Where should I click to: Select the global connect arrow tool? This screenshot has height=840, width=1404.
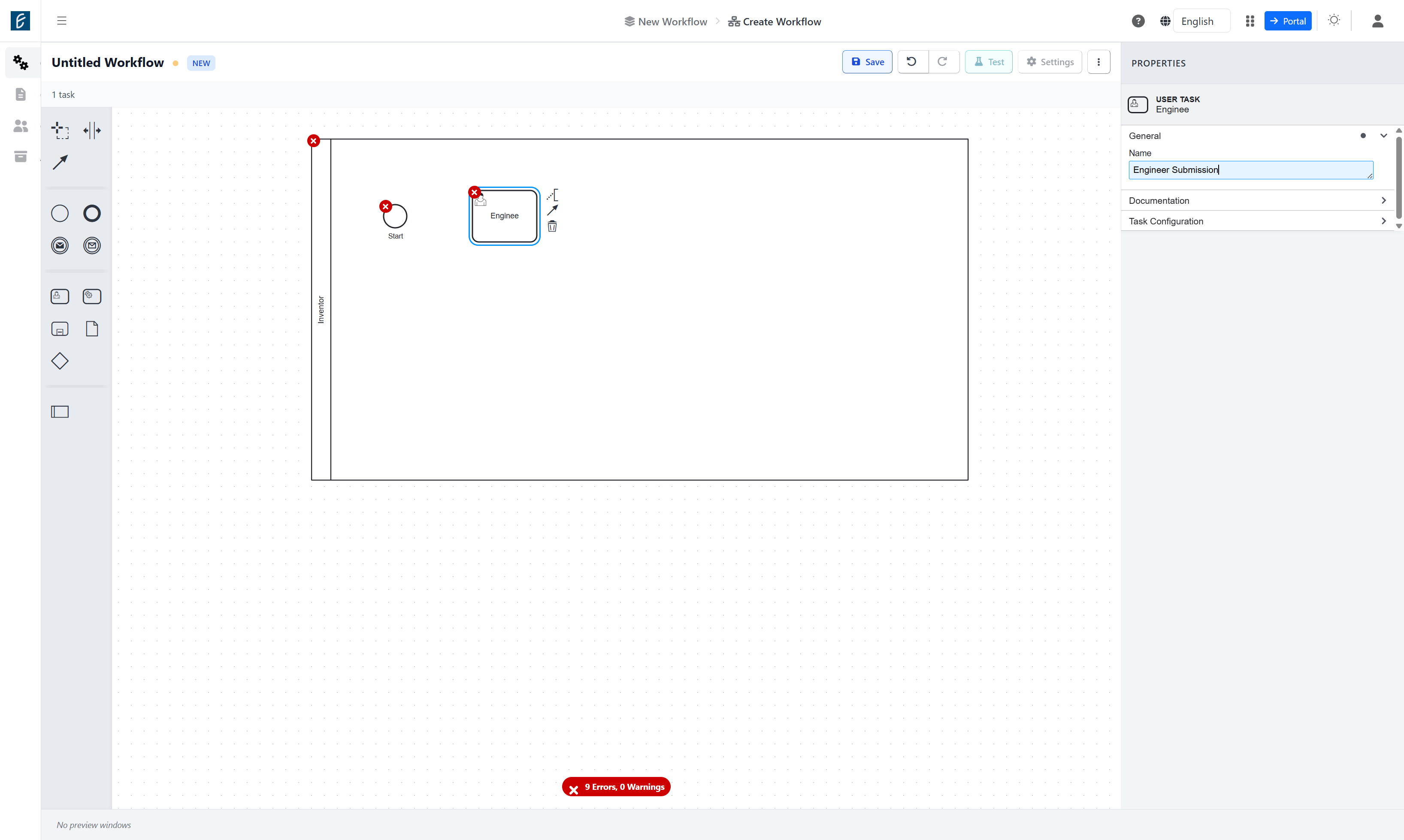tap(60, 163)
